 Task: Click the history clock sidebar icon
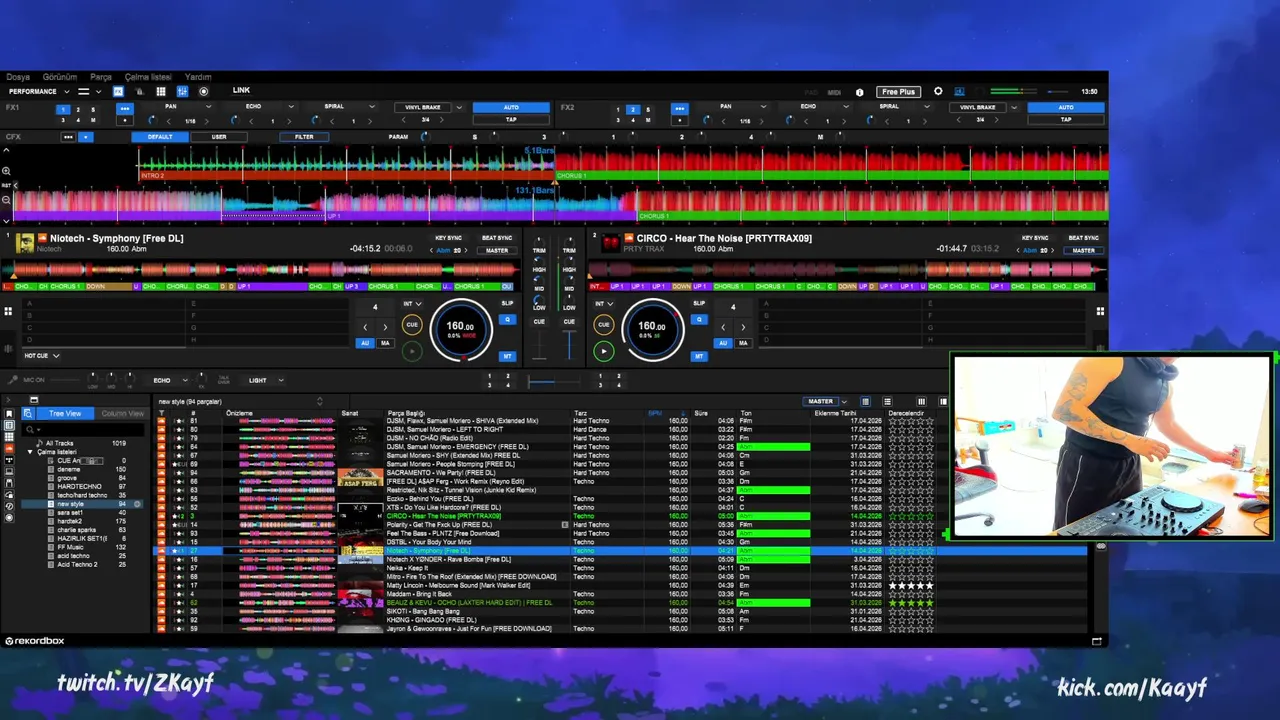[9, 506]
